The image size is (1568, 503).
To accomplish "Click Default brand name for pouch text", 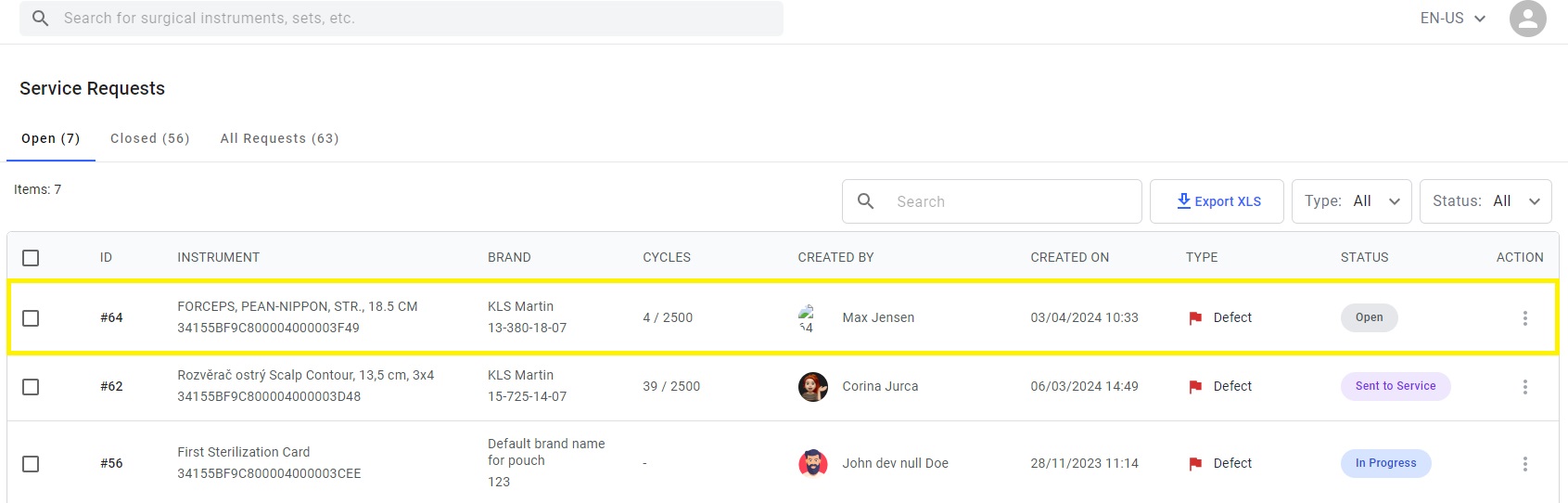I will tap(546, 452).
